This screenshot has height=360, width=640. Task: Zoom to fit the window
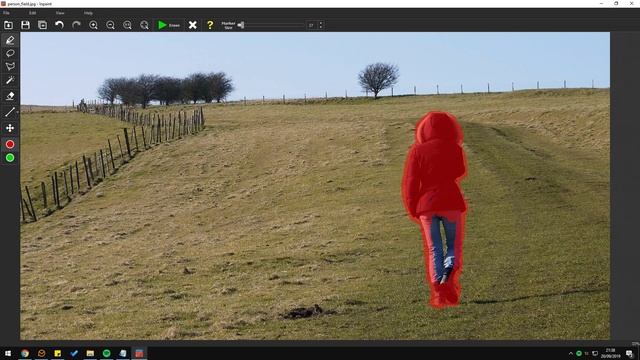[x=144, y=25]
